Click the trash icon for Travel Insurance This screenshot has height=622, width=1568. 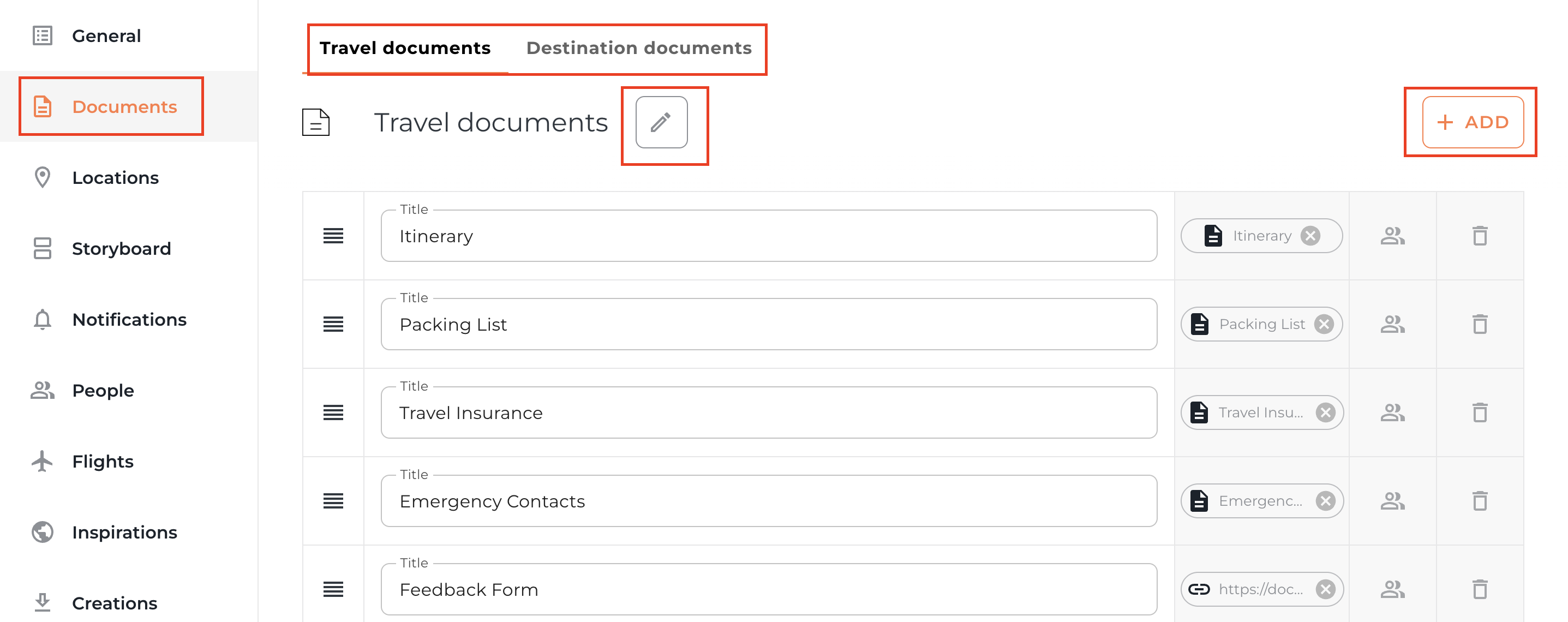pyautogui.click(x=1479, y=412)
